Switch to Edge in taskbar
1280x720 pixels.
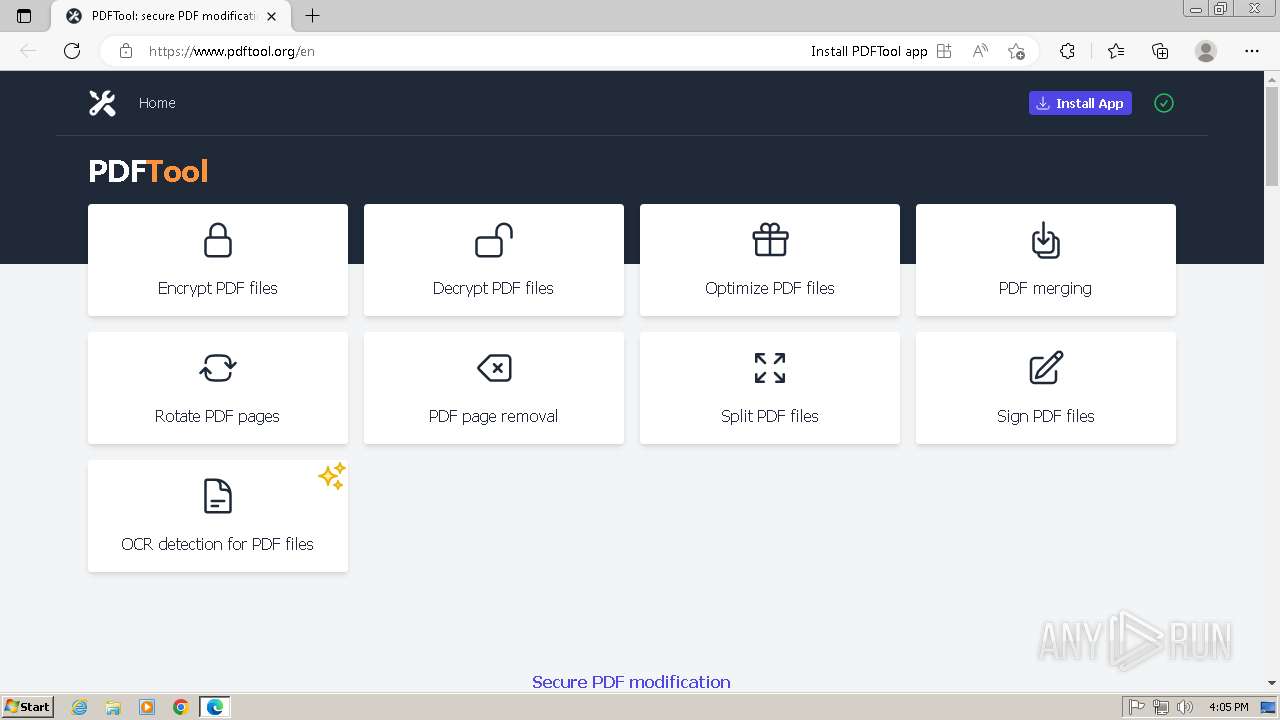click(215, 707)
